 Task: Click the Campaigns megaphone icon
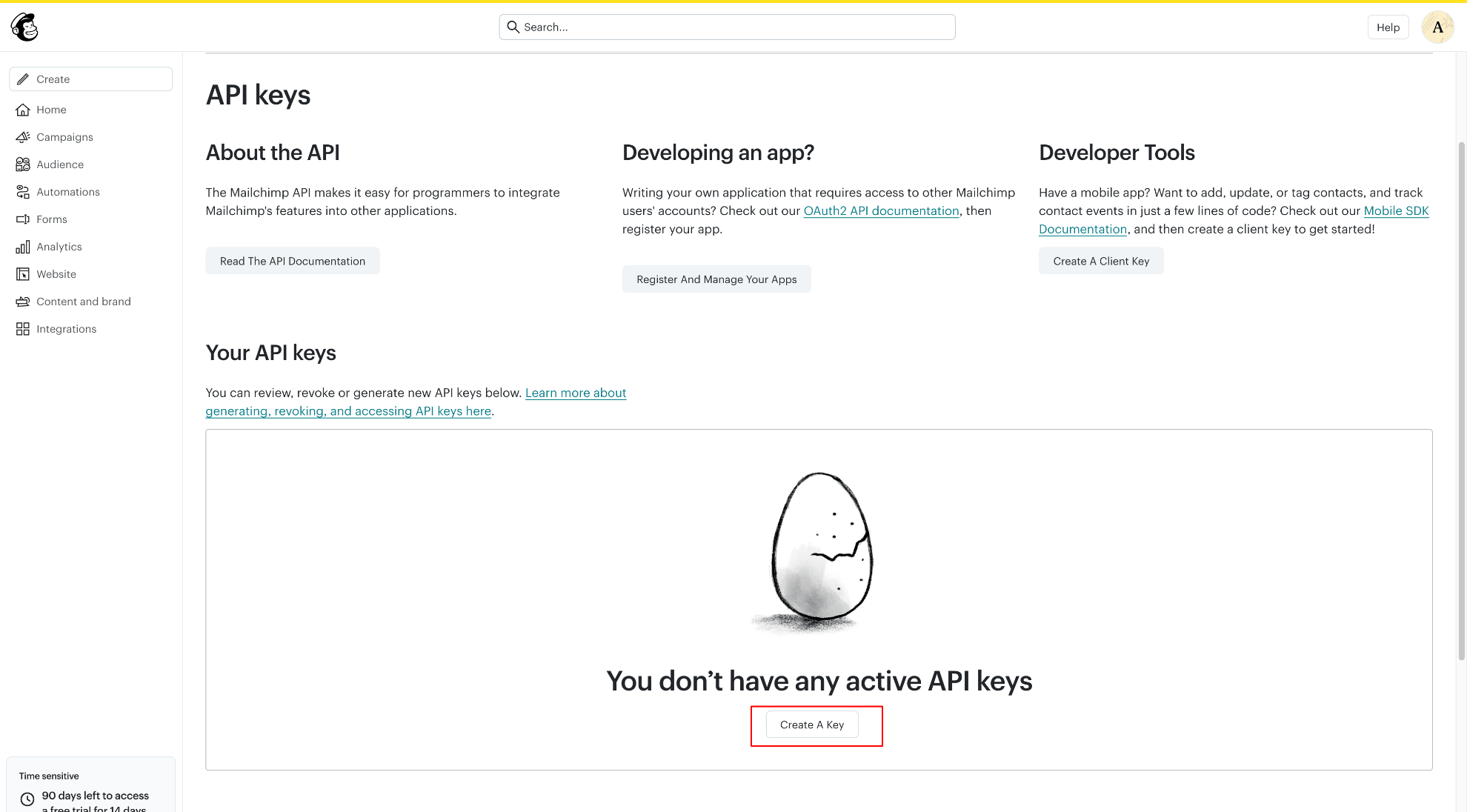coord(23,137)
